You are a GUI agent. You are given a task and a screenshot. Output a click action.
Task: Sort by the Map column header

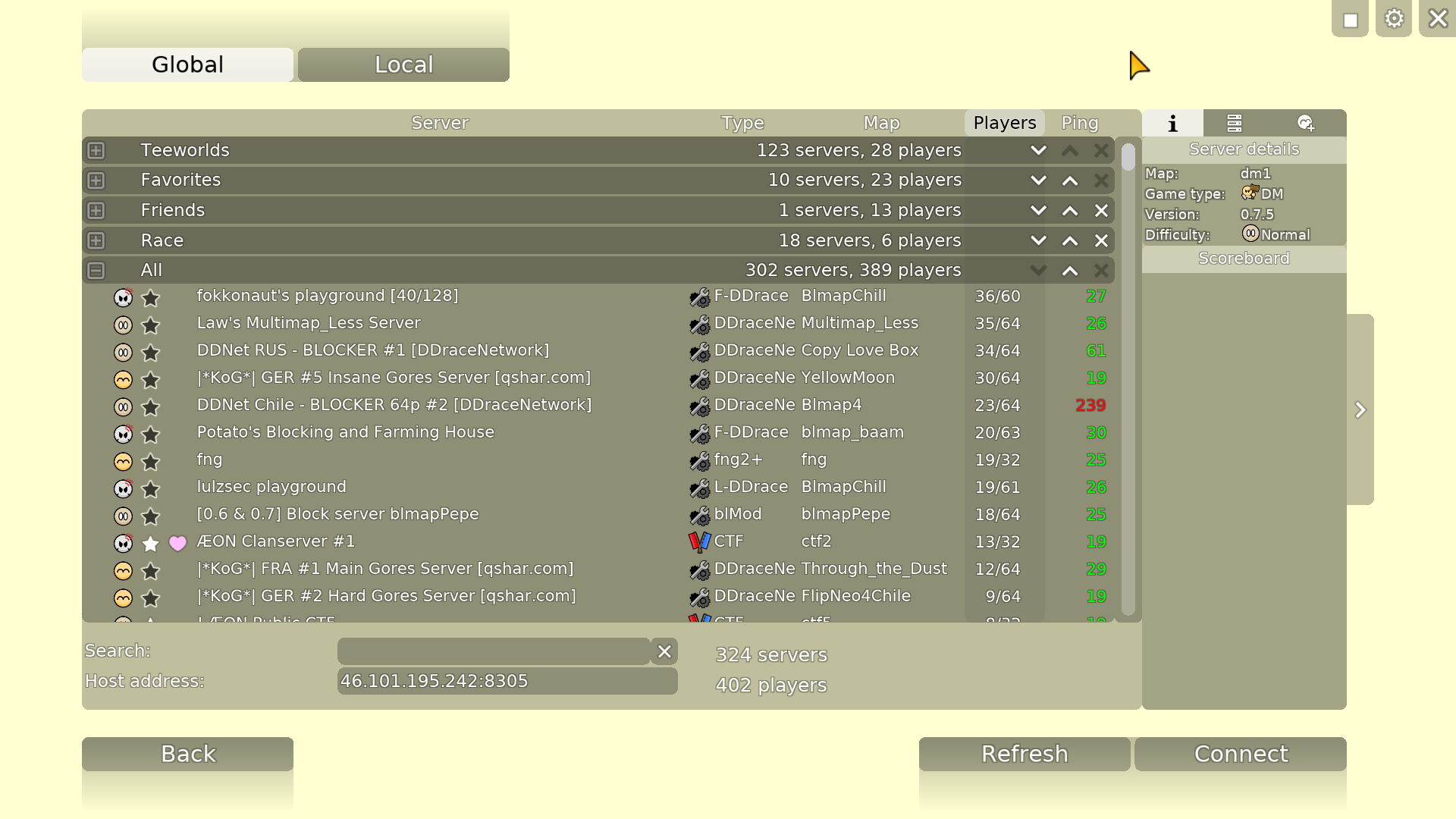coord(881,123)
